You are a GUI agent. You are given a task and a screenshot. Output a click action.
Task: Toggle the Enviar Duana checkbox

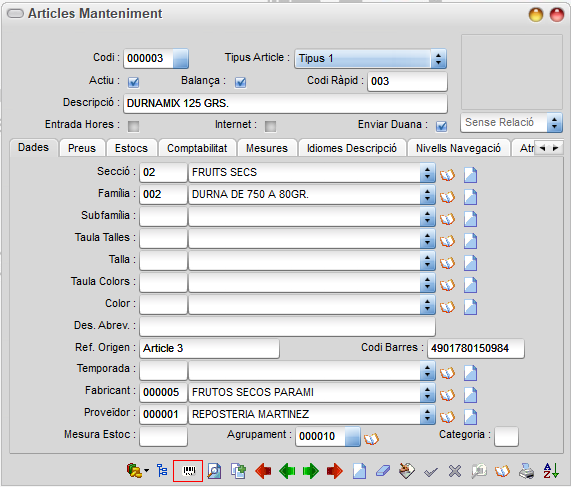click(441, 126)
